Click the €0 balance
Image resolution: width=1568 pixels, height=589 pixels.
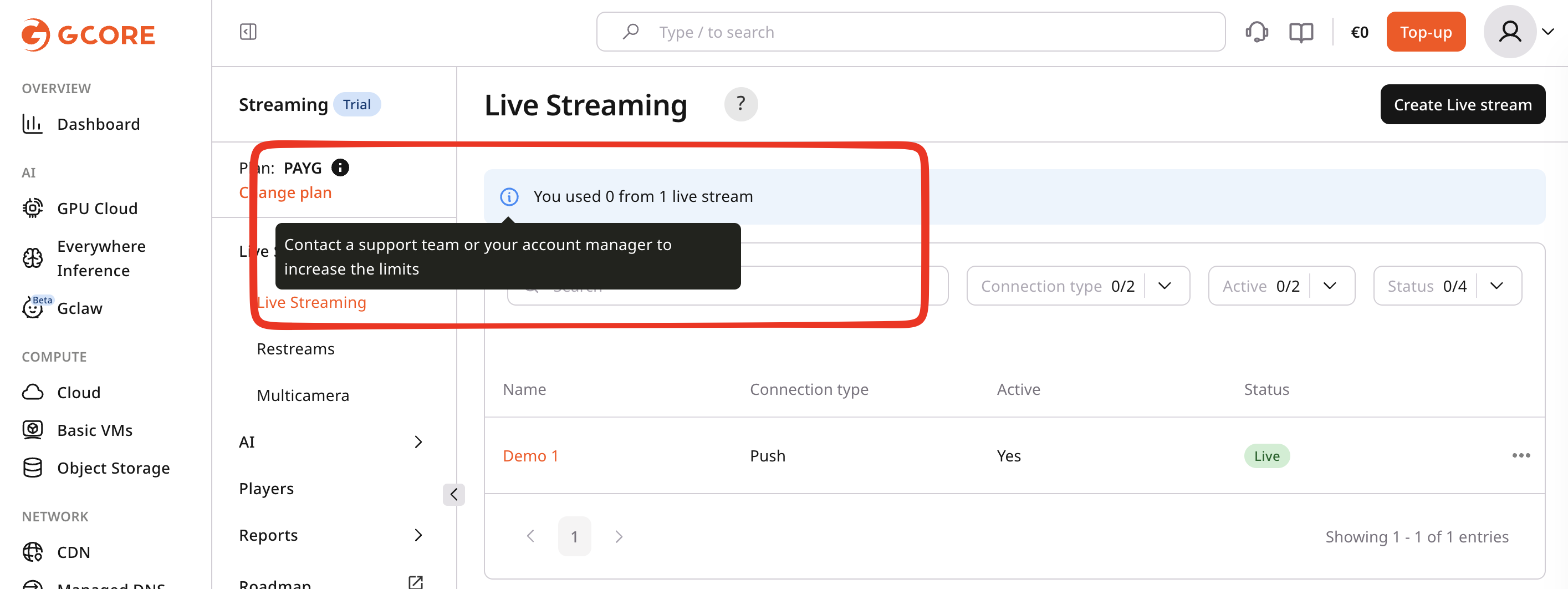tap(1359, 32)
